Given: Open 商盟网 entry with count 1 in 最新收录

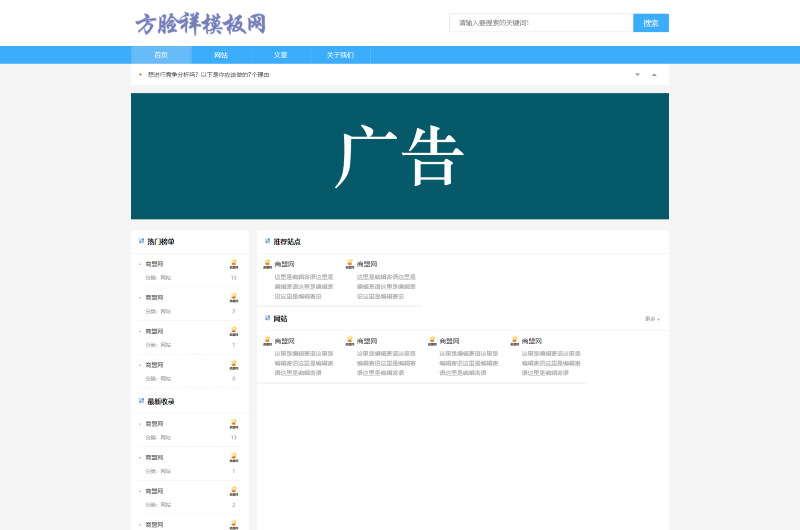Looking at the screenshot, I should (x=155, y=457).
